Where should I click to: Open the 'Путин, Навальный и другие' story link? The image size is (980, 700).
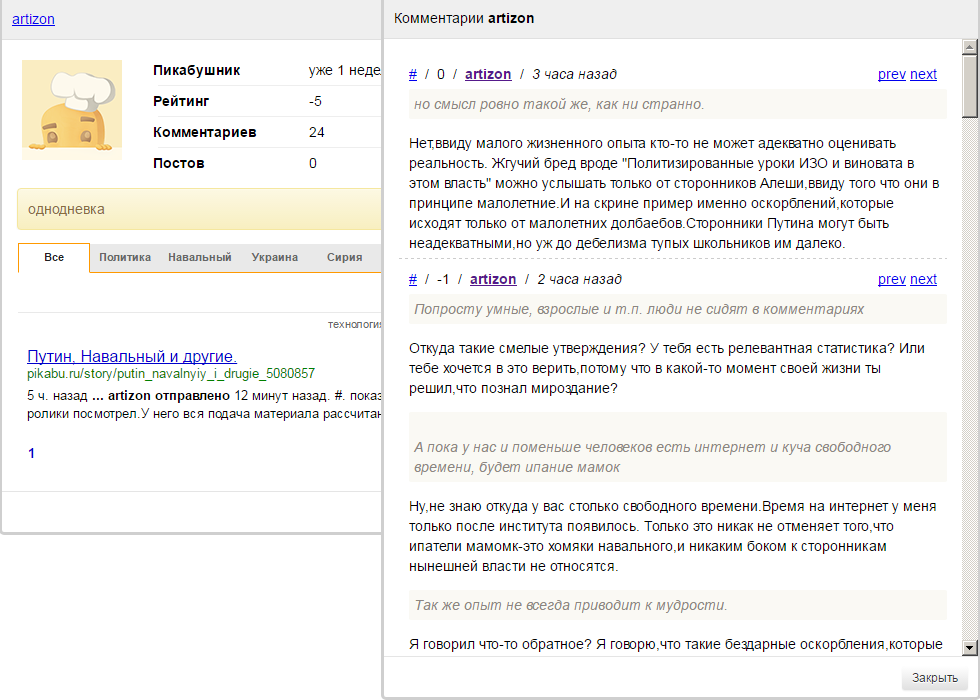(x=132, y=356)
